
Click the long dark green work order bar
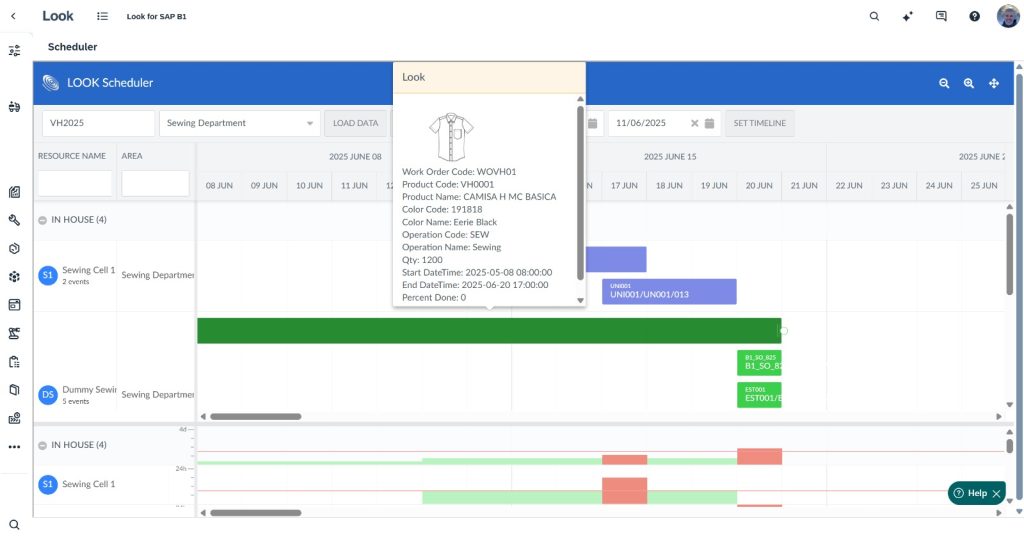(488, 331)
